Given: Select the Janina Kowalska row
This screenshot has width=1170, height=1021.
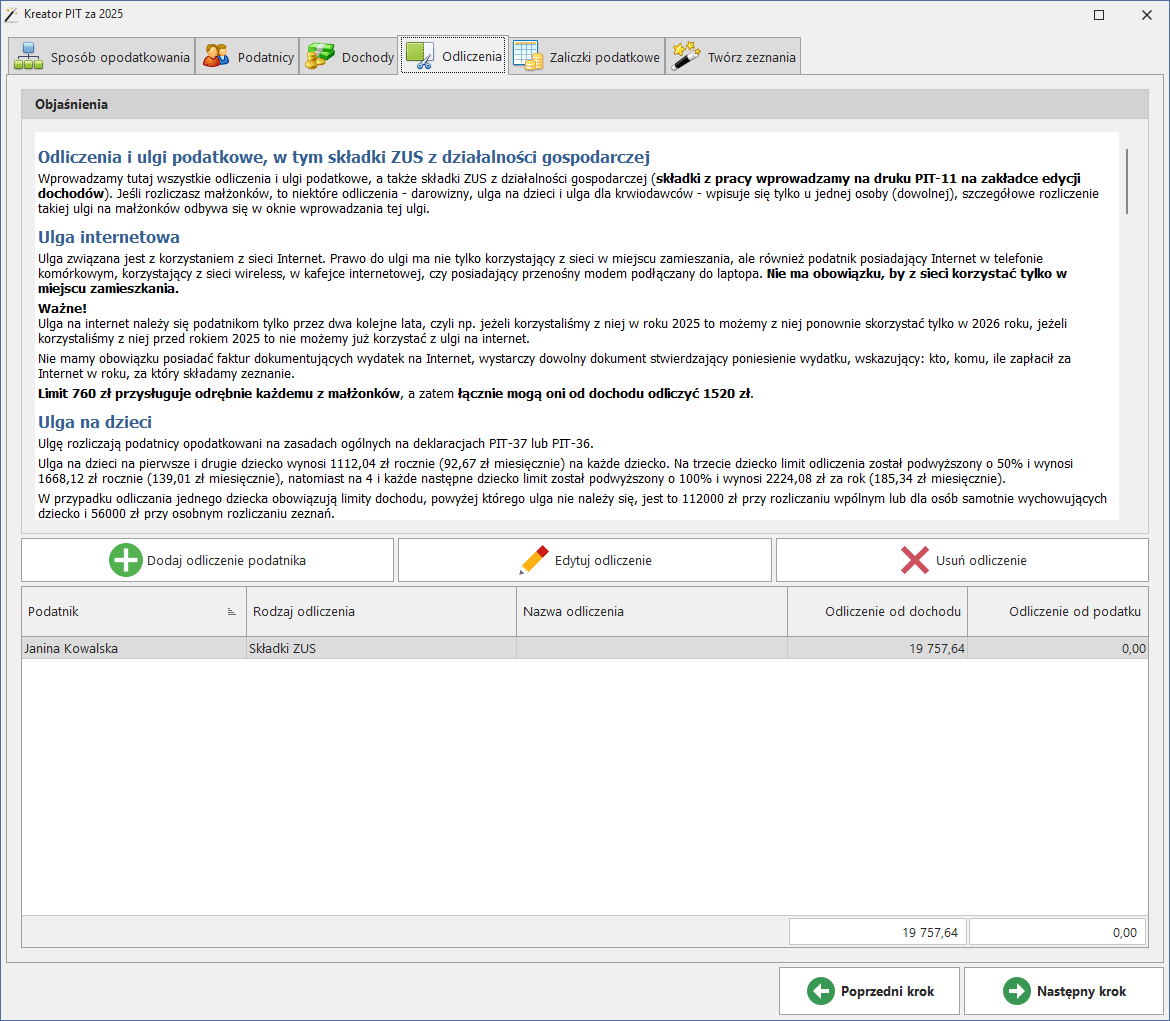Looking at the screenshot, I should coord(585,648).
